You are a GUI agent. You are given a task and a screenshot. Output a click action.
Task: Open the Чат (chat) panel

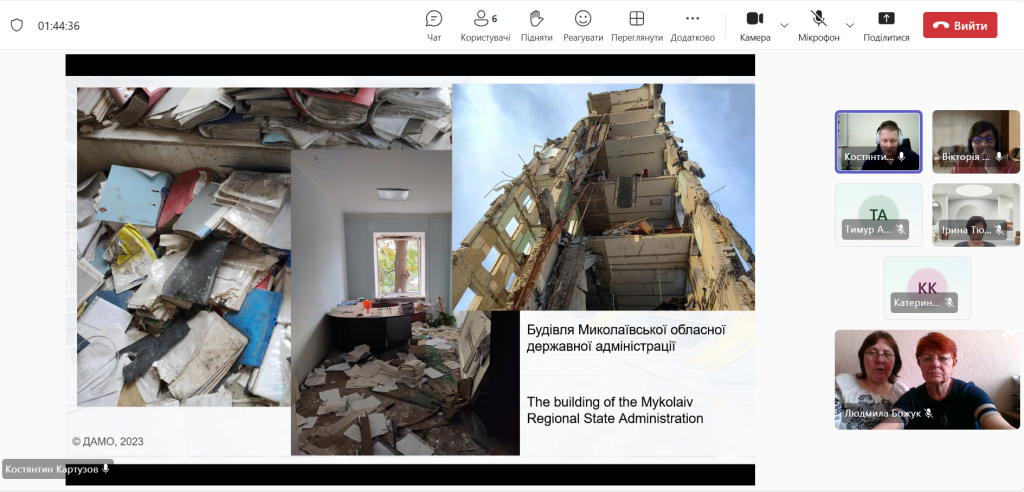pyautogui.click(x=434, y=25)
